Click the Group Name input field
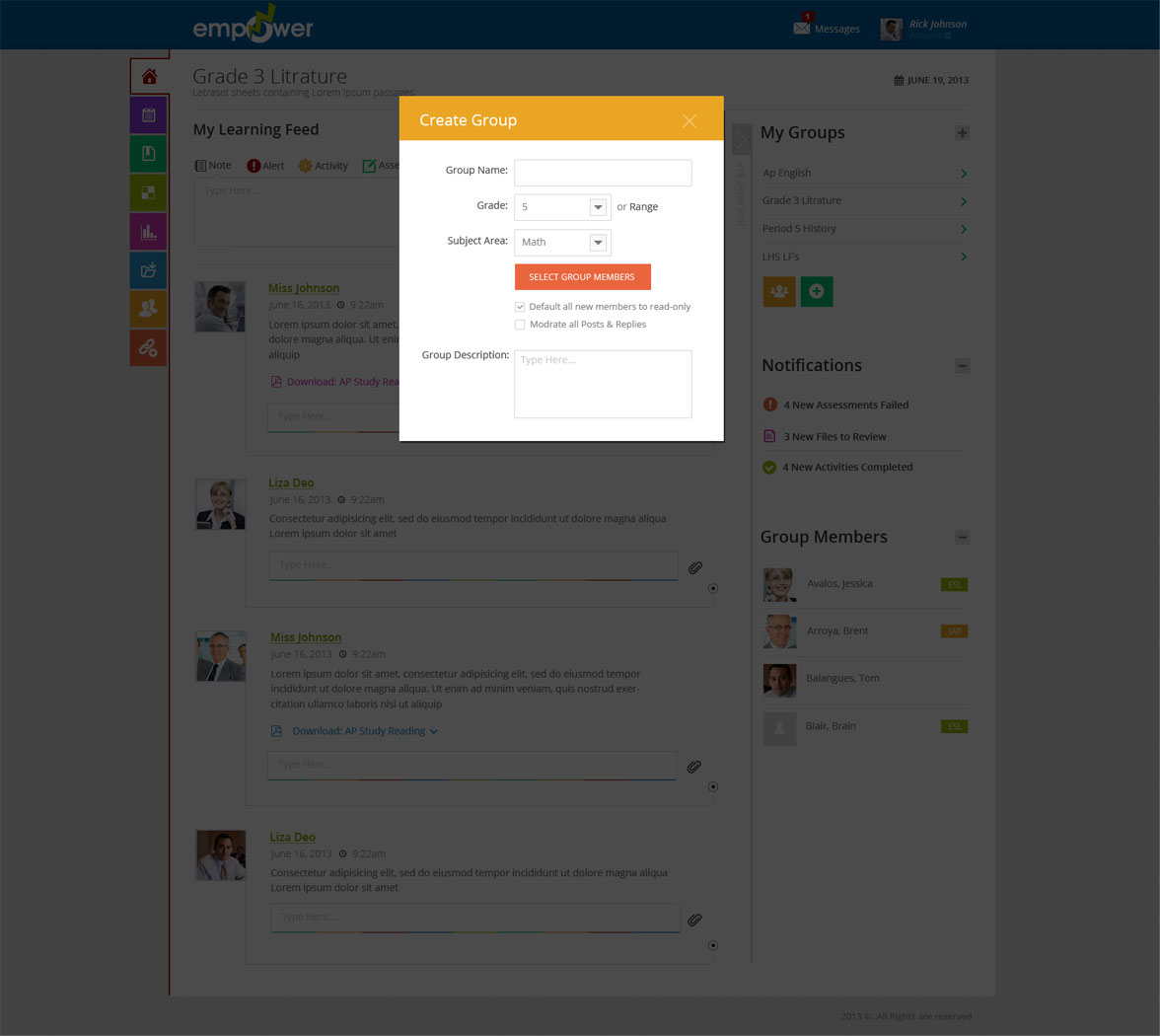Image resolution: width=1160 pixels, height=1036 pixels. [x=603, y=173]
